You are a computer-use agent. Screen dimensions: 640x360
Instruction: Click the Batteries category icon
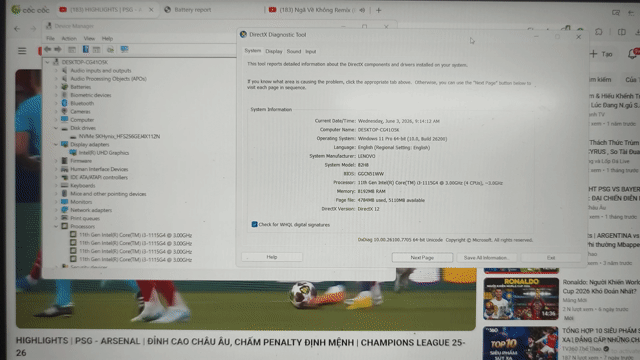pos(64,87)
